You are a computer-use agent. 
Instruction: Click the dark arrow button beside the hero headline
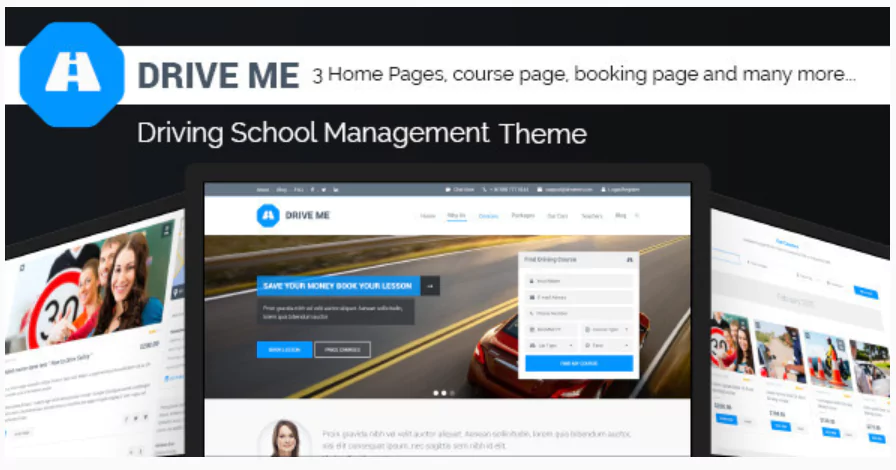click(x=430, y=286)
